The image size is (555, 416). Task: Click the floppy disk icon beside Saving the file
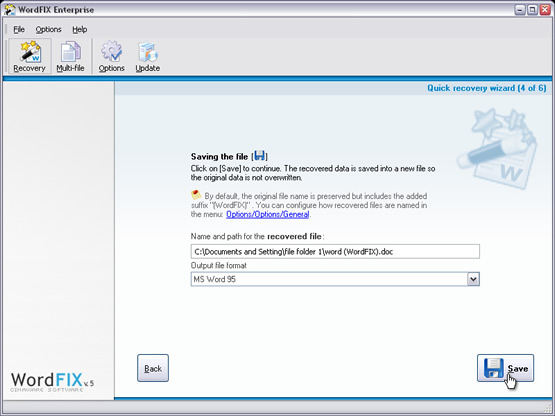coord(259,155)
